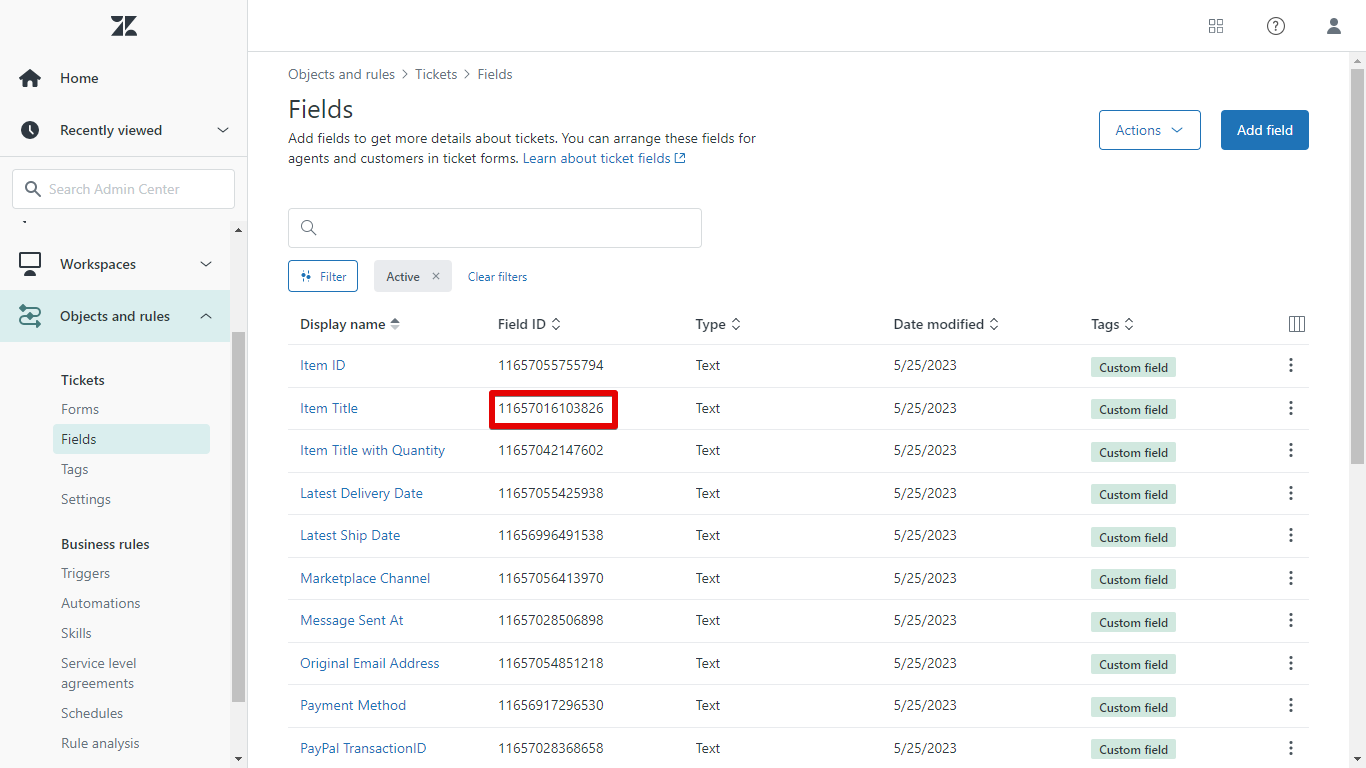Click the Filter button
The image size is (1366, 768).
point(323,276)
